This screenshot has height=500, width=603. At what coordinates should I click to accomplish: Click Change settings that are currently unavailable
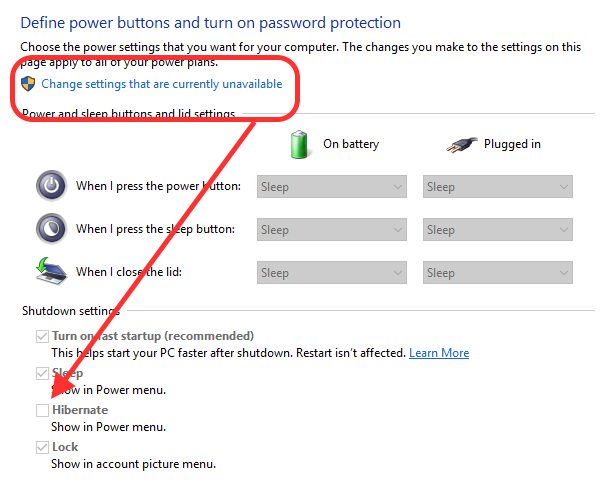162,84
